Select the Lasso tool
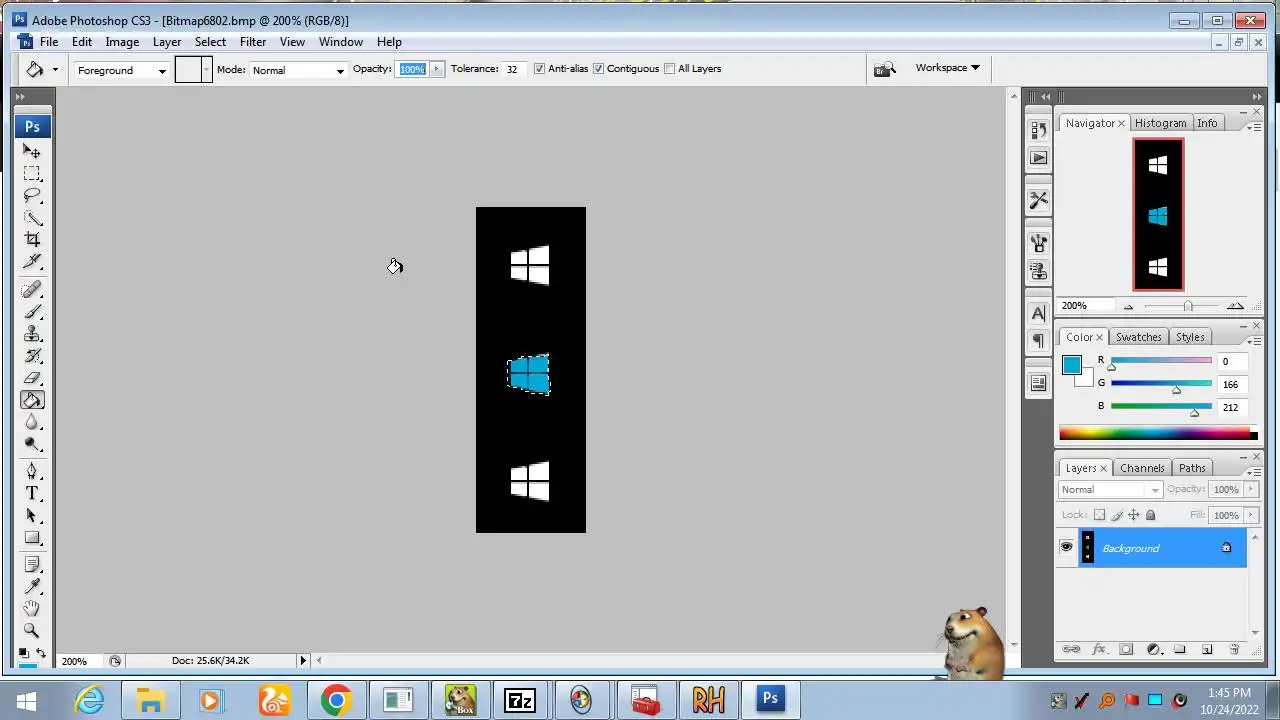The image size is (1280, 720). click(x=32, y=195)
